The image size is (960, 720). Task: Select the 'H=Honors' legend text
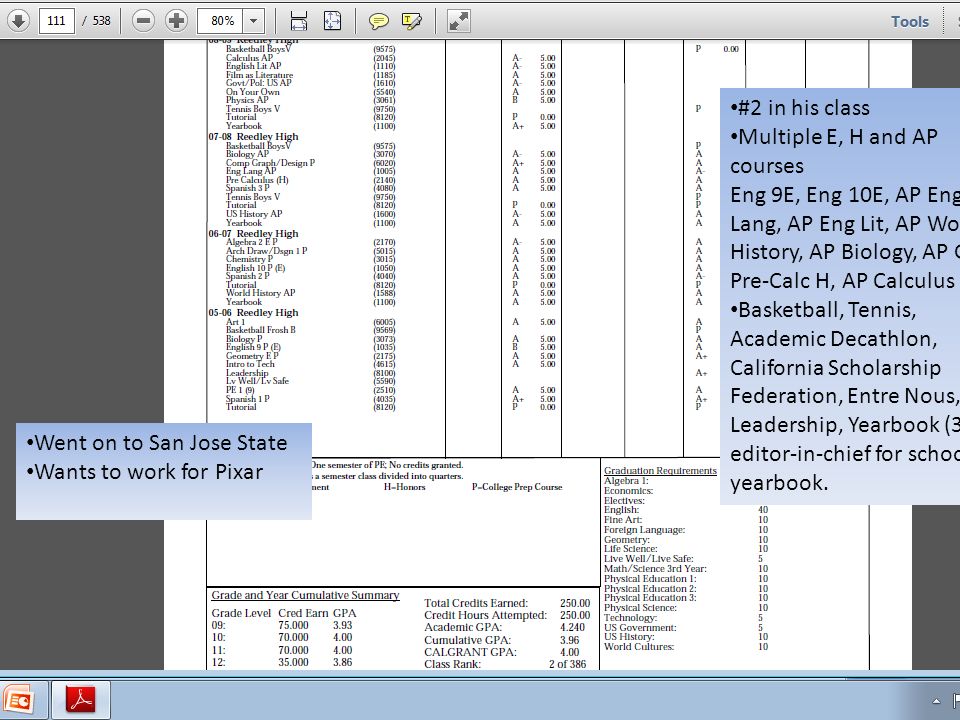(x=404, y=487)
